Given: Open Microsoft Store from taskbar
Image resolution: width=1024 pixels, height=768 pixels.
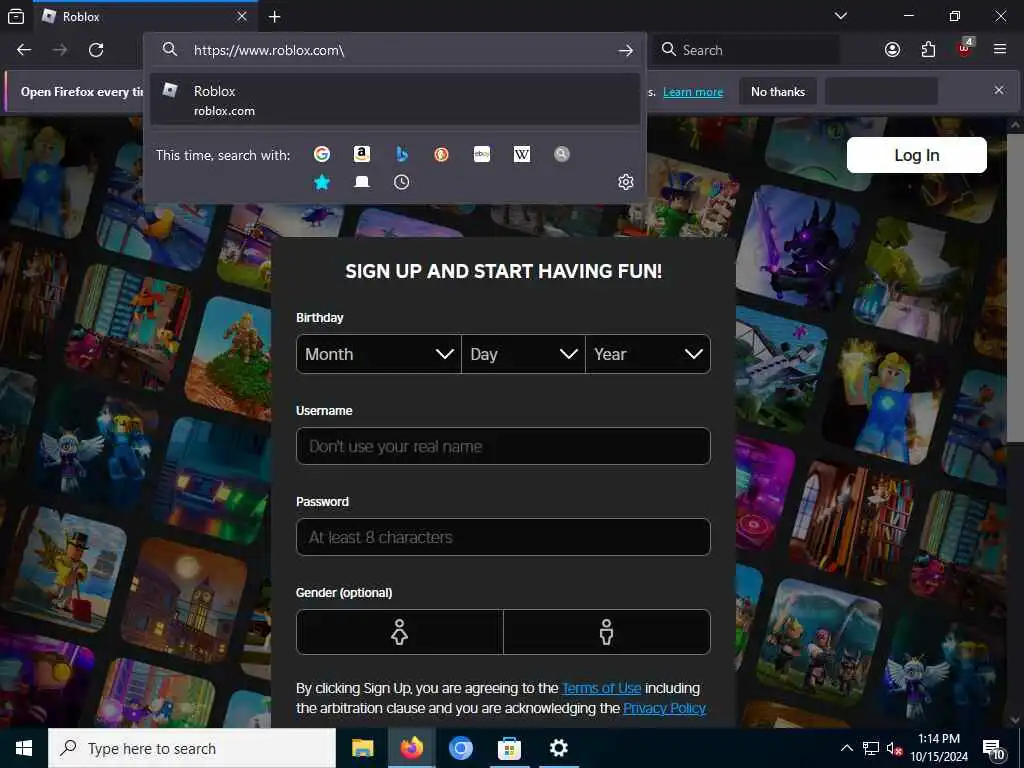Looking at the screenshot, I should (509, 748).
